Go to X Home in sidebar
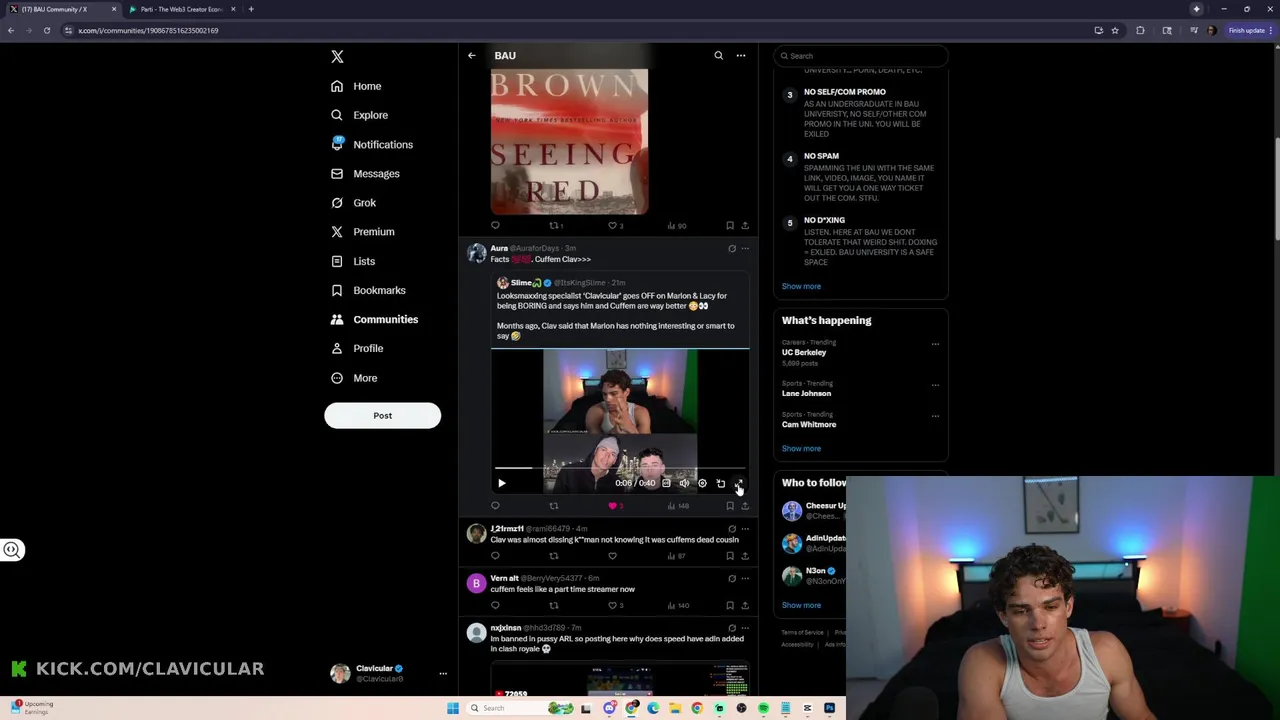1280x720 pixels. tap(357, 86)
